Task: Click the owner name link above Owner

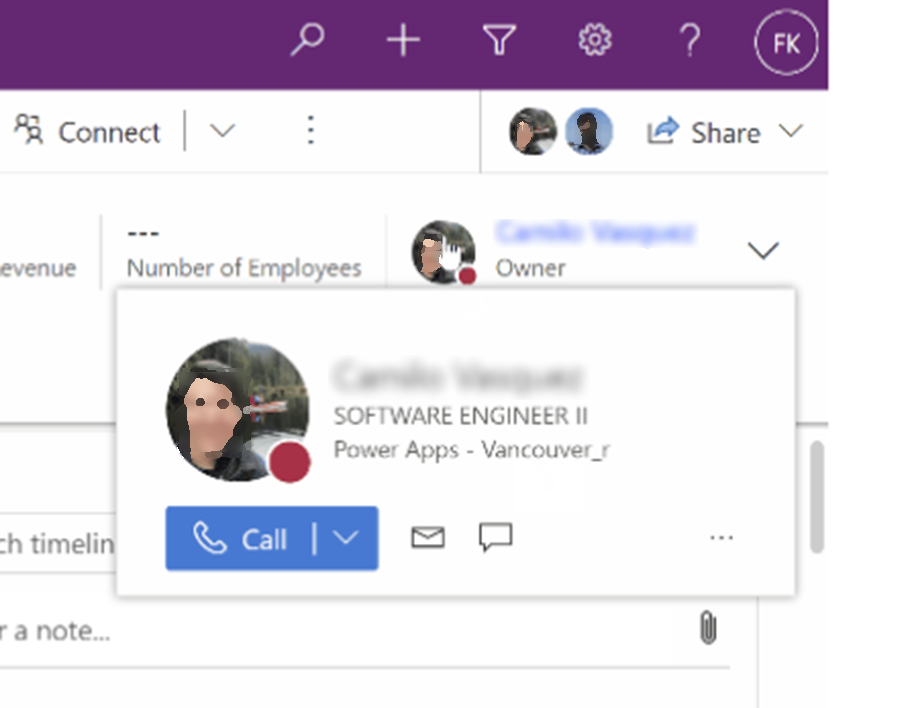Action: (x=595, y=232)
